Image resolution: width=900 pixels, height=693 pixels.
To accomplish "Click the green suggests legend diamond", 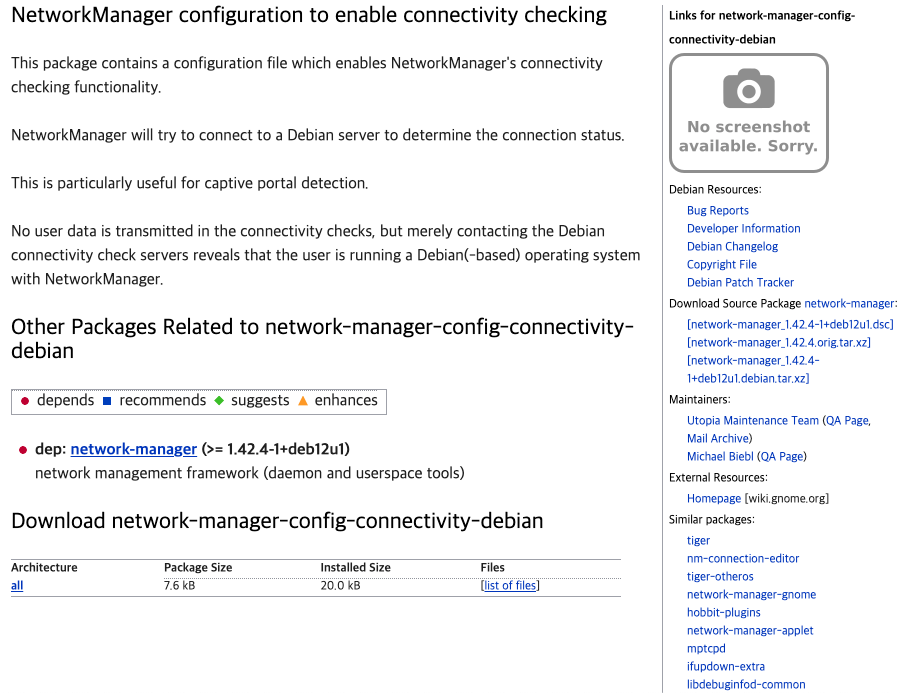I will pyautogui.click(x=219, y=401).
